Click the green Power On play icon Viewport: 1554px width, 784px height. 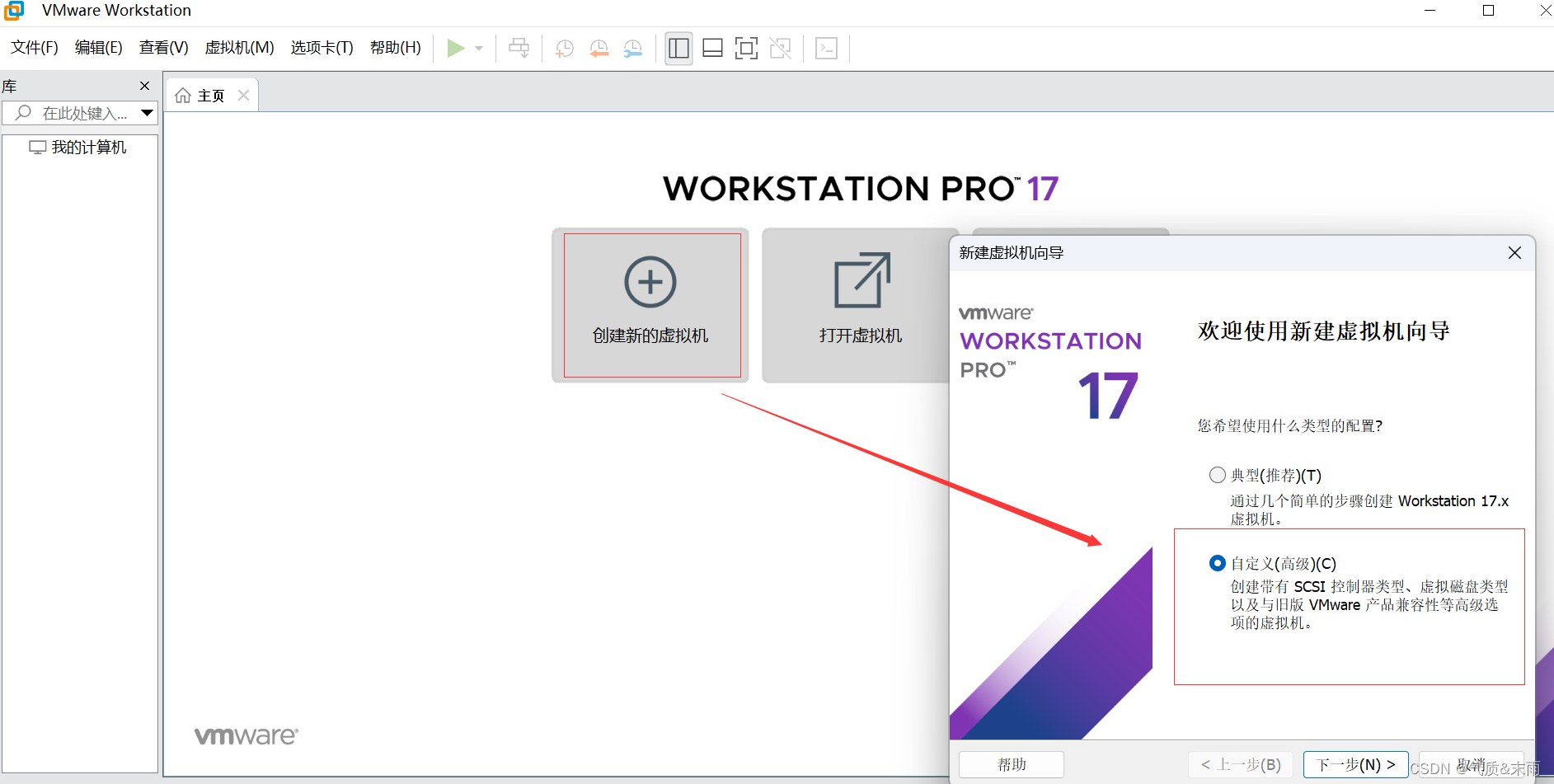(x=456, y=49)
